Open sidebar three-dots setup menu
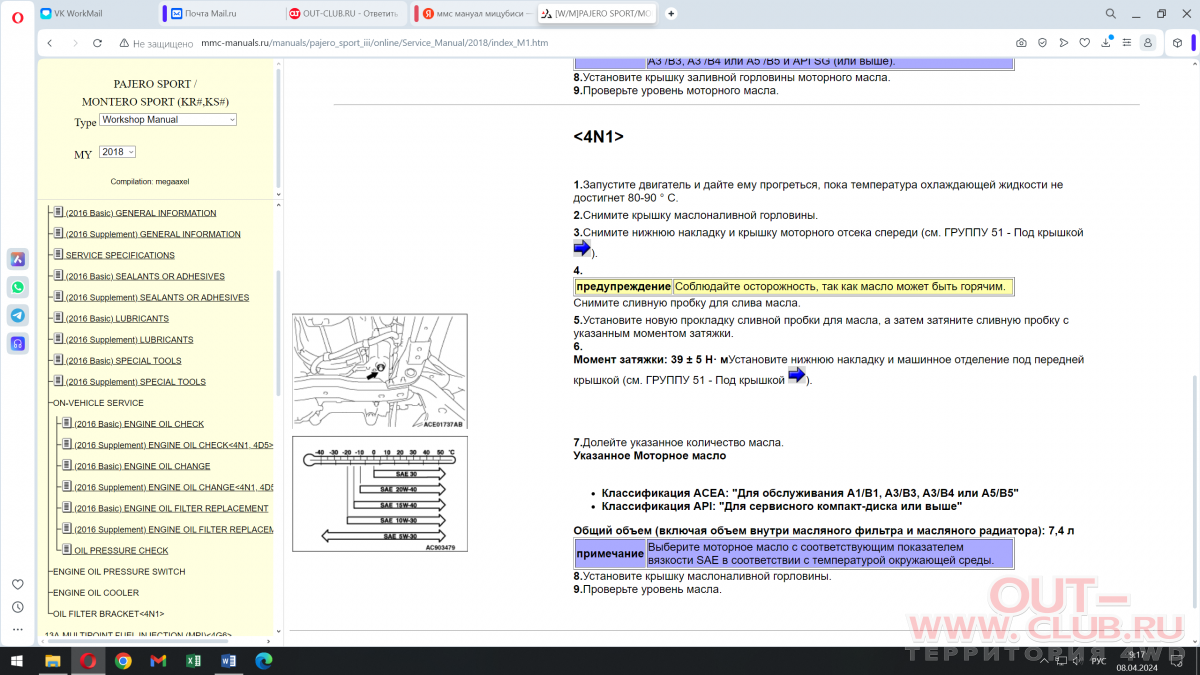 point(18,630)
